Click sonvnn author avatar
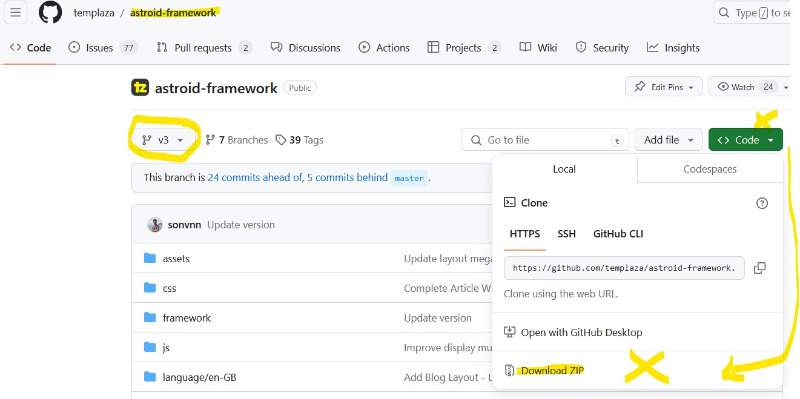 (155, 225)
